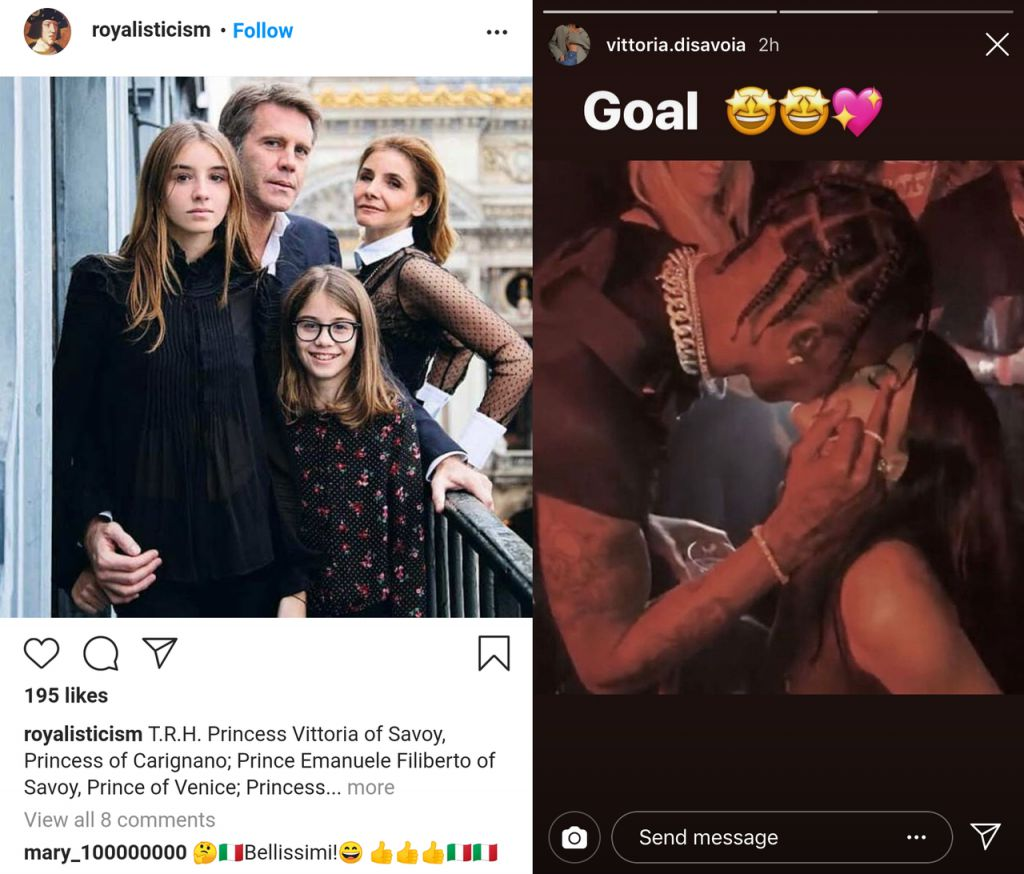Open vittoria.disavoia's story avatar
The image size is (1024, 874).
click(570, 45)
